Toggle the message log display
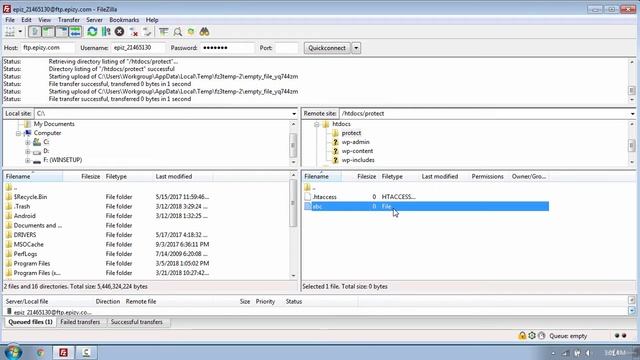 (x=35, y=32)
